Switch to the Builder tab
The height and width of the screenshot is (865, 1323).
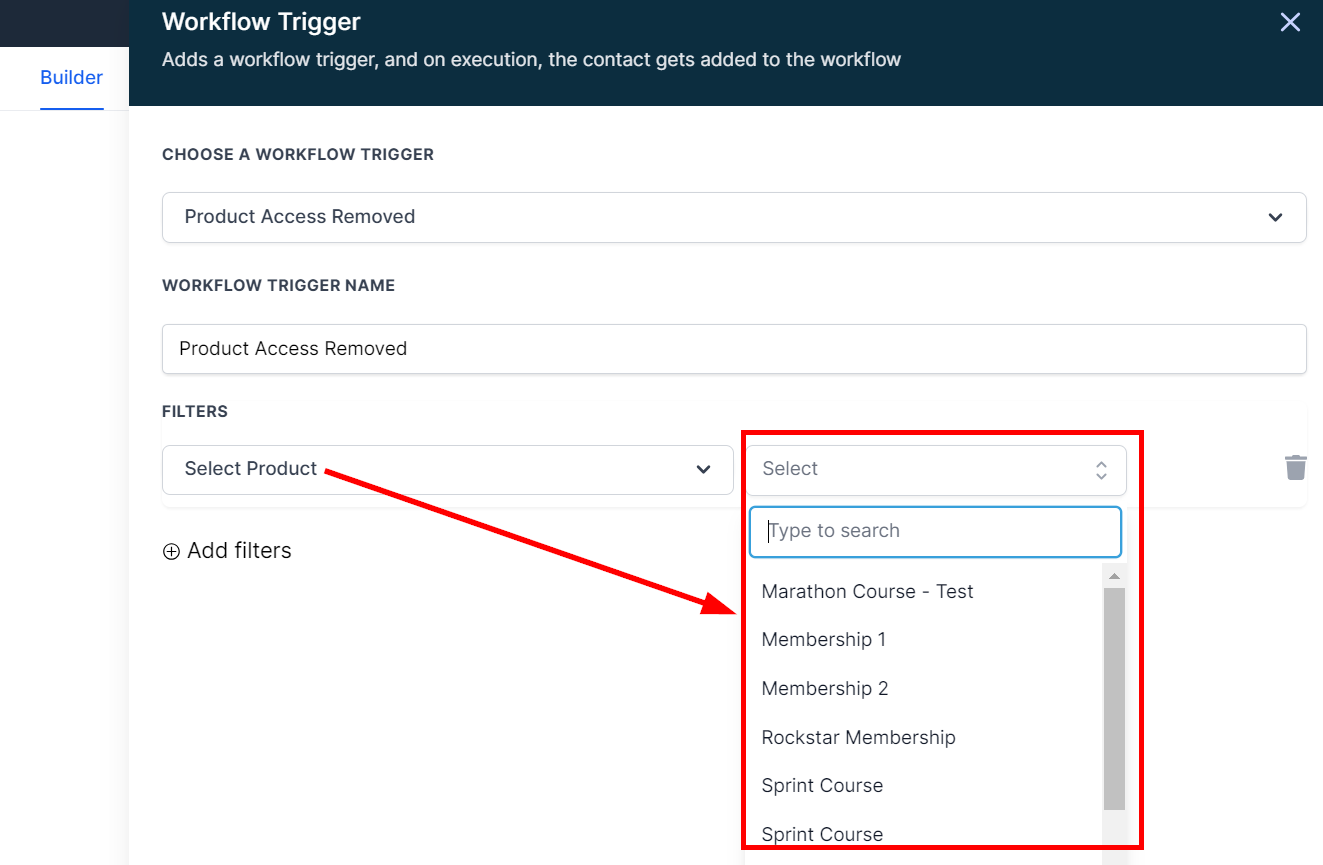pyautogui.click(x=71, y=78)
